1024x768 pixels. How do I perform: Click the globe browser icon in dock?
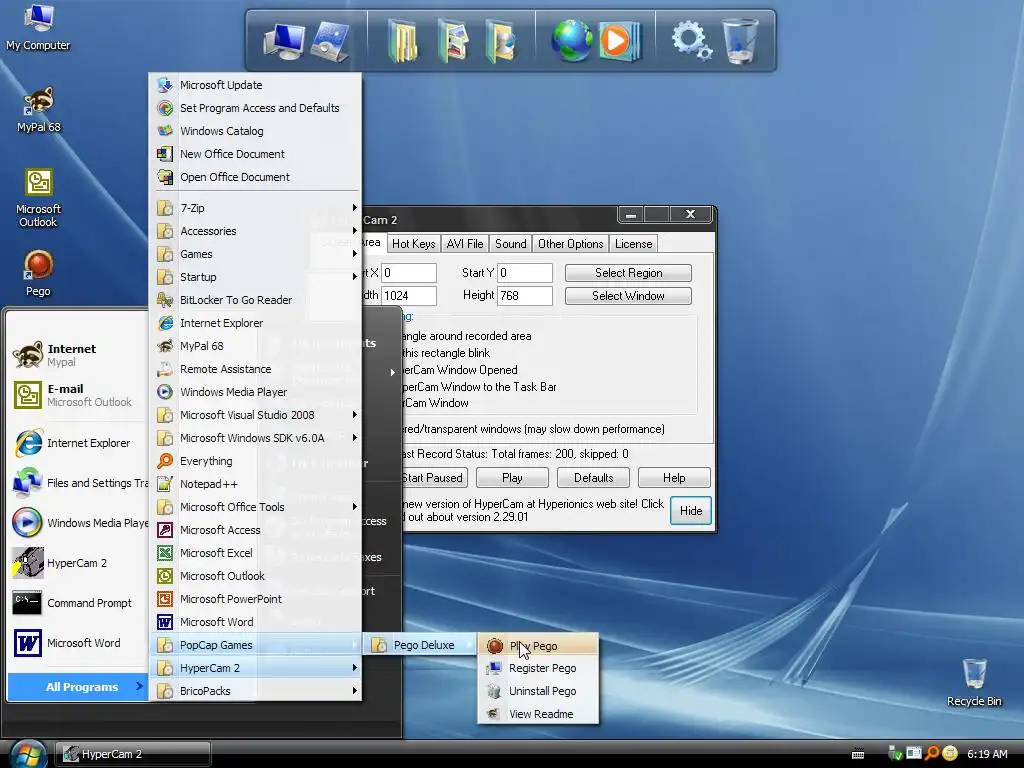coord(571,40)
